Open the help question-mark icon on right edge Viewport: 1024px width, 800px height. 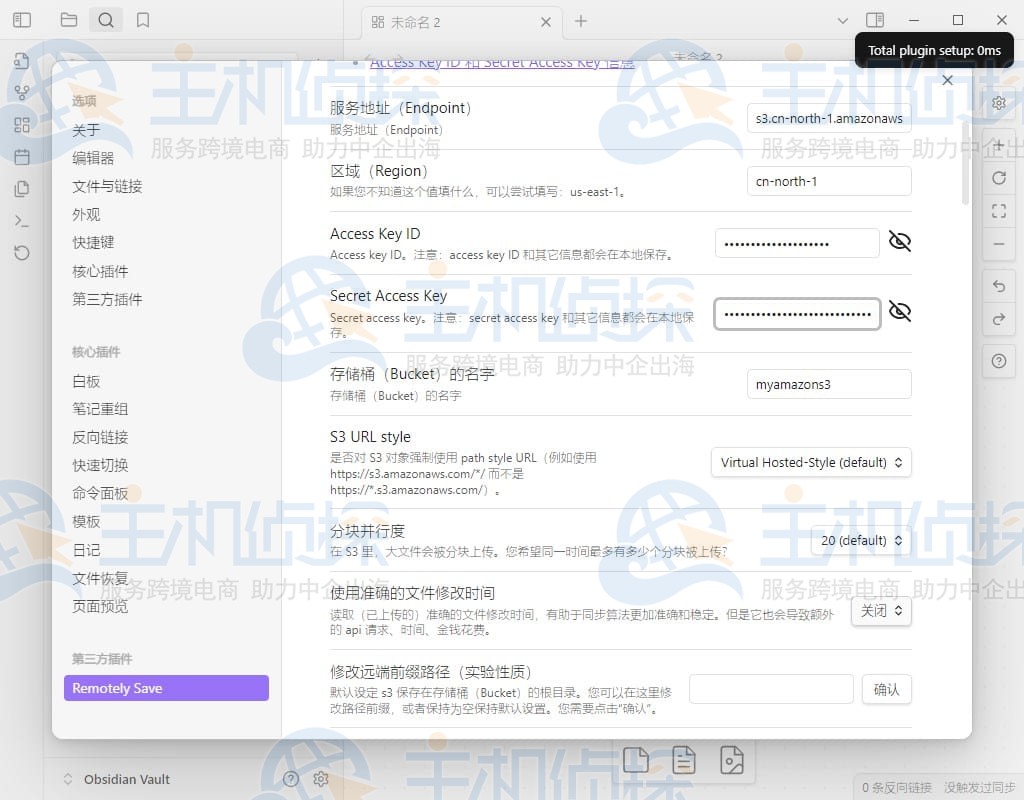point(999,361)
